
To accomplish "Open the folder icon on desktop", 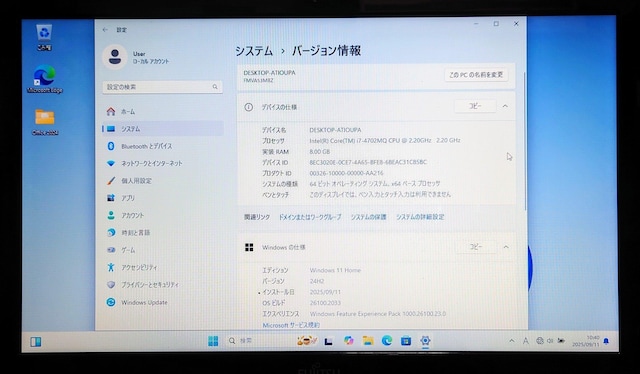I will pos(45,122).
